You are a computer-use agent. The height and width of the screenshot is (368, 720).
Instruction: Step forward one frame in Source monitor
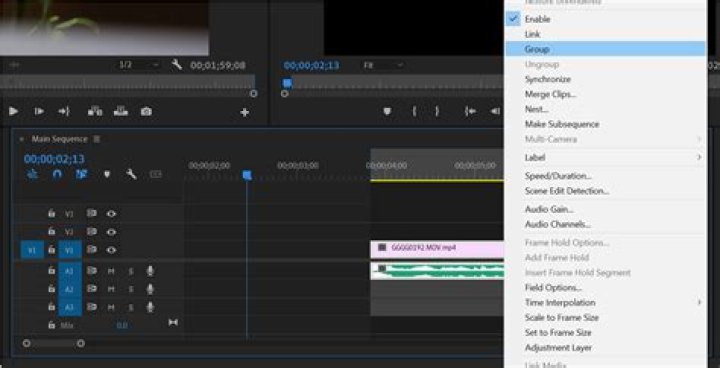coord(39,111)
